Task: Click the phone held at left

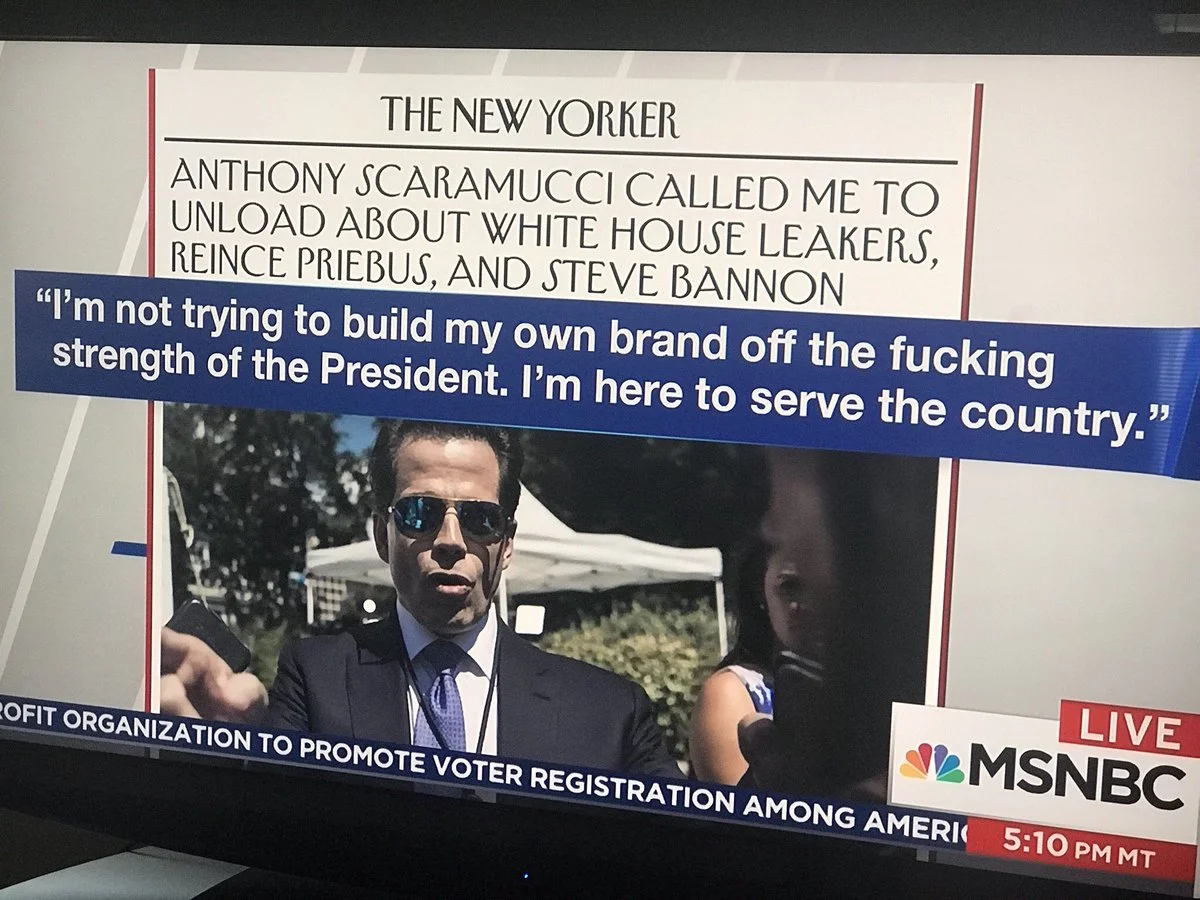Action: (207, 633)
